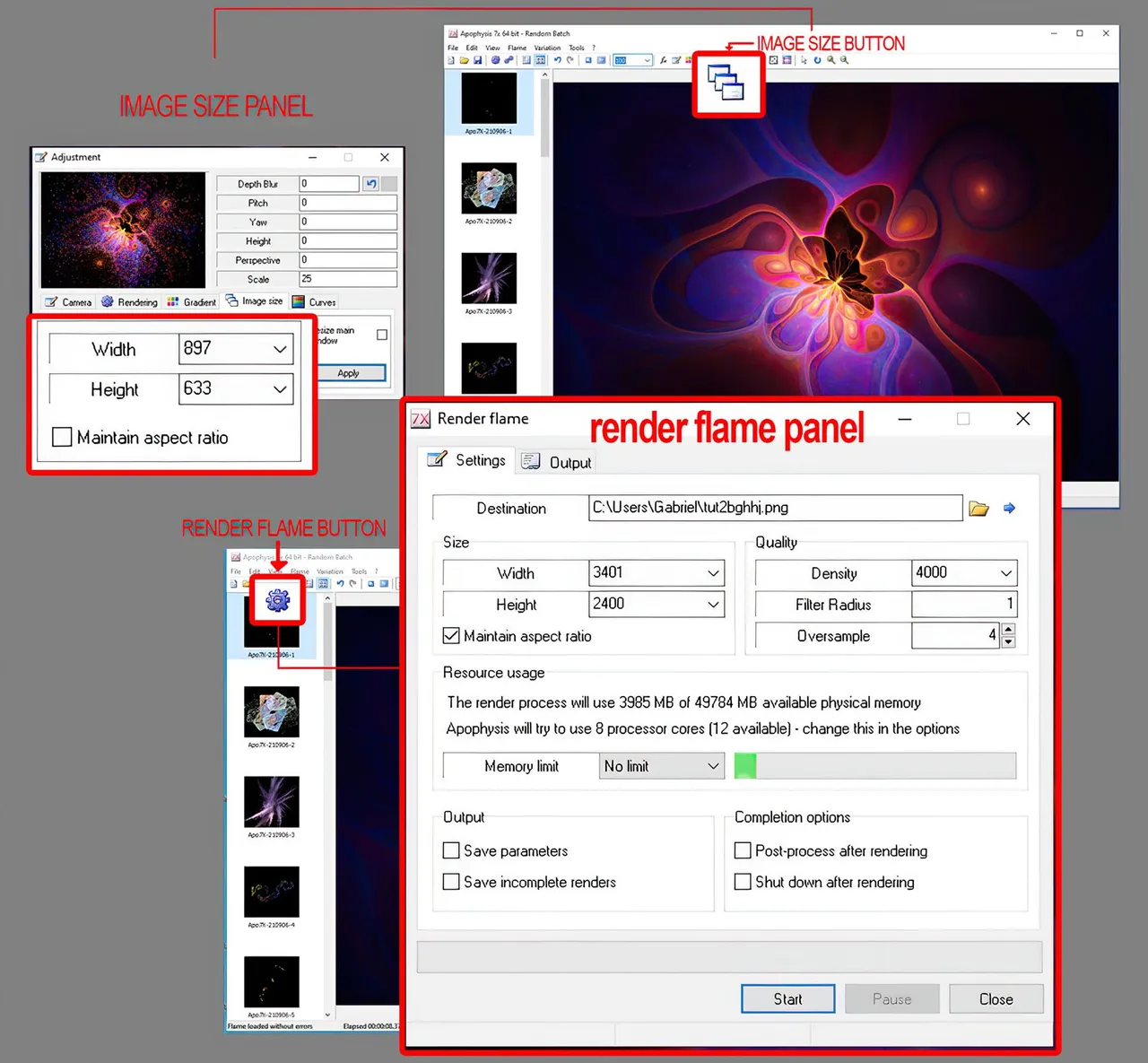Enable Save parameters checkbox
Screen dimensions: 1148x1063
(x=451, y=850)
